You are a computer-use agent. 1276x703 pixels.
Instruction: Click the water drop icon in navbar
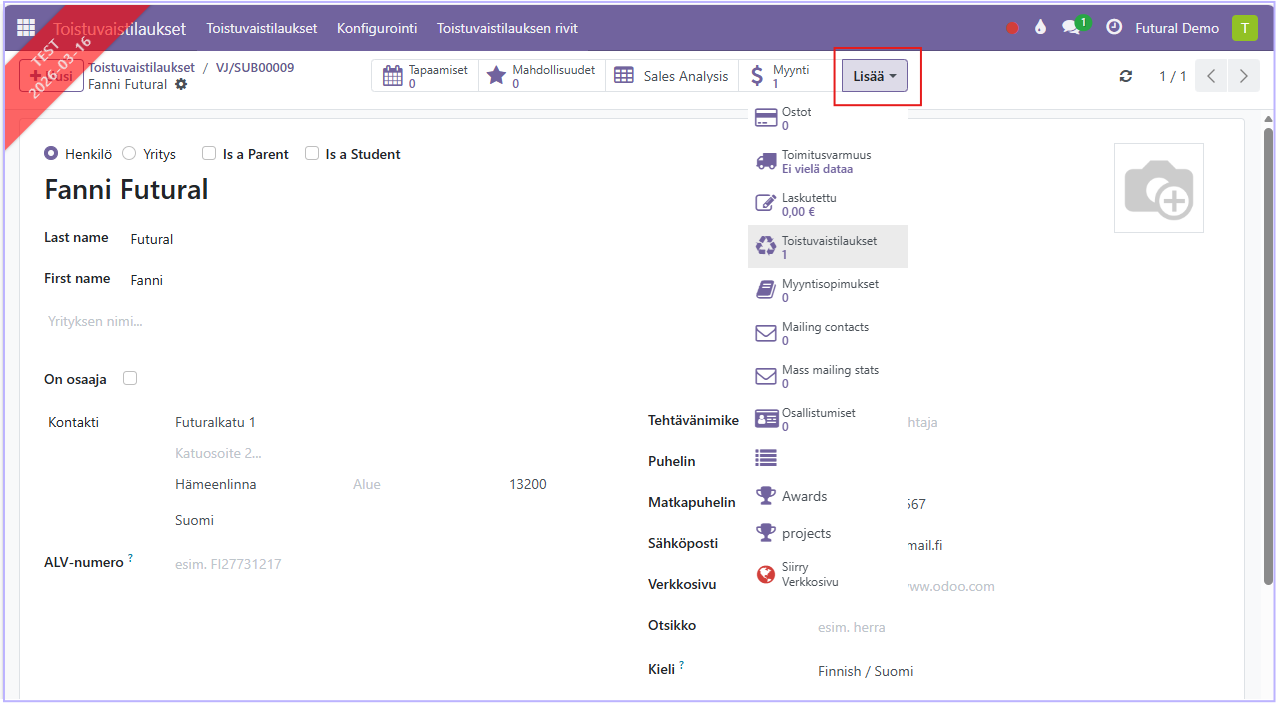[1041, 28]
